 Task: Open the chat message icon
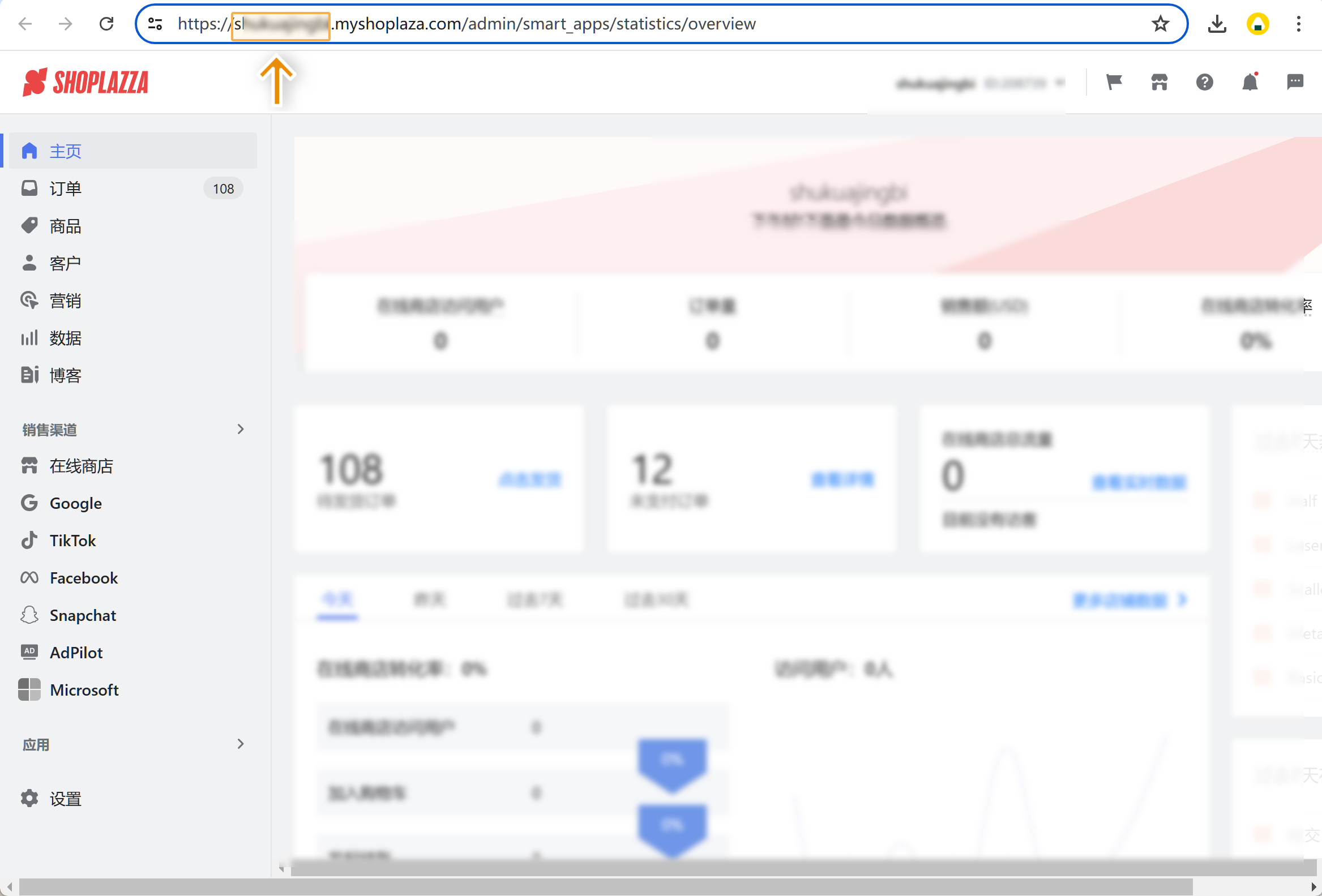coord(1295,83)
